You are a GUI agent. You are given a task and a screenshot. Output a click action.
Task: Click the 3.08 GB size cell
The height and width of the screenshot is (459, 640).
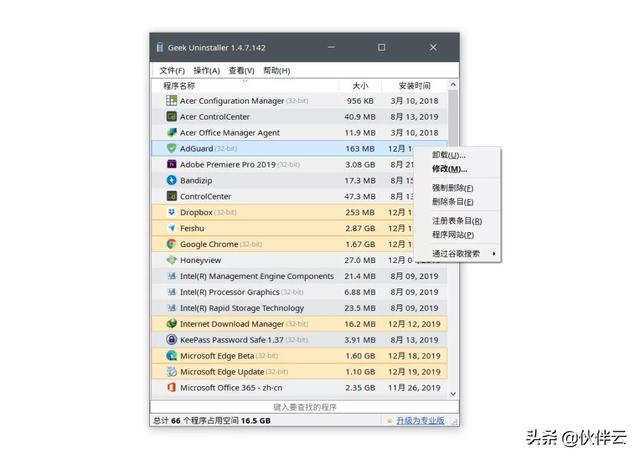(x=360, y=164)
